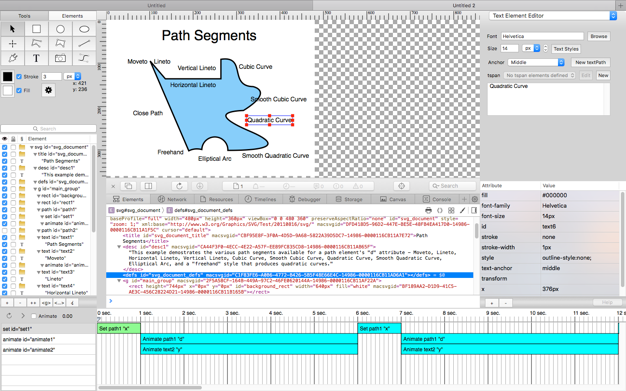
Task: Select the straight line tool
Action: click(x=84, y=44)
